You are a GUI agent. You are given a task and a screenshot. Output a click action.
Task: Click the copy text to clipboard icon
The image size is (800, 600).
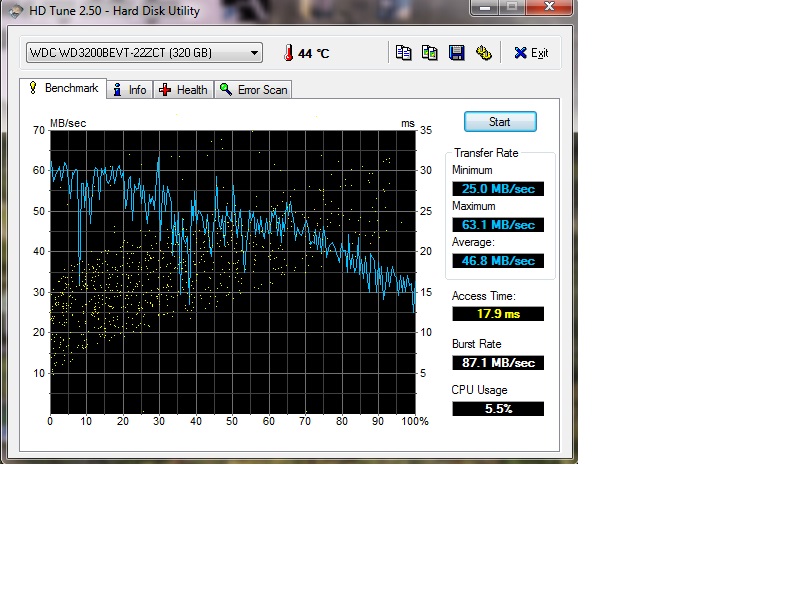coord(403,53)
